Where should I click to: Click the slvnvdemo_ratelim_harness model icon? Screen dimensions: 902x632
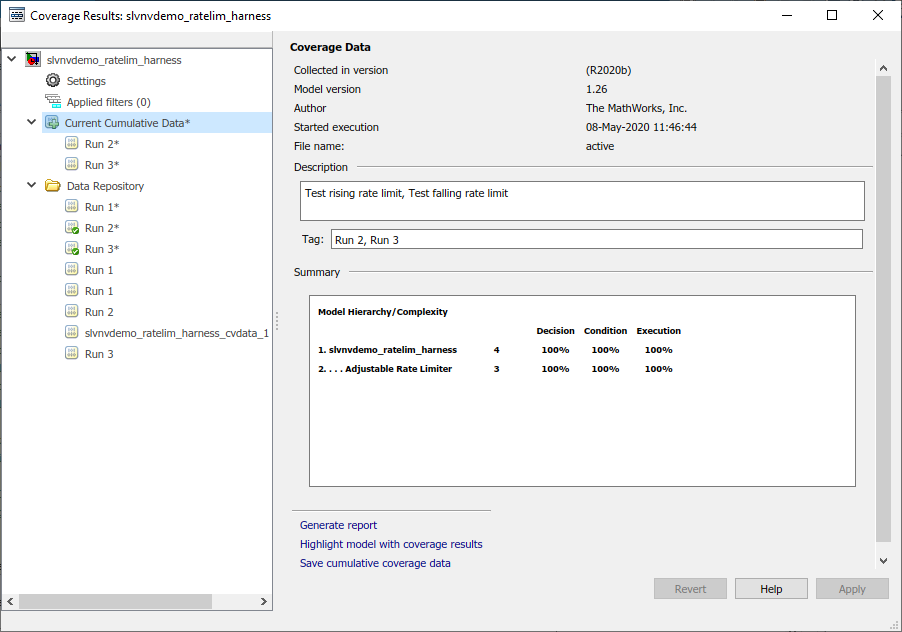[x=33, y=60]
